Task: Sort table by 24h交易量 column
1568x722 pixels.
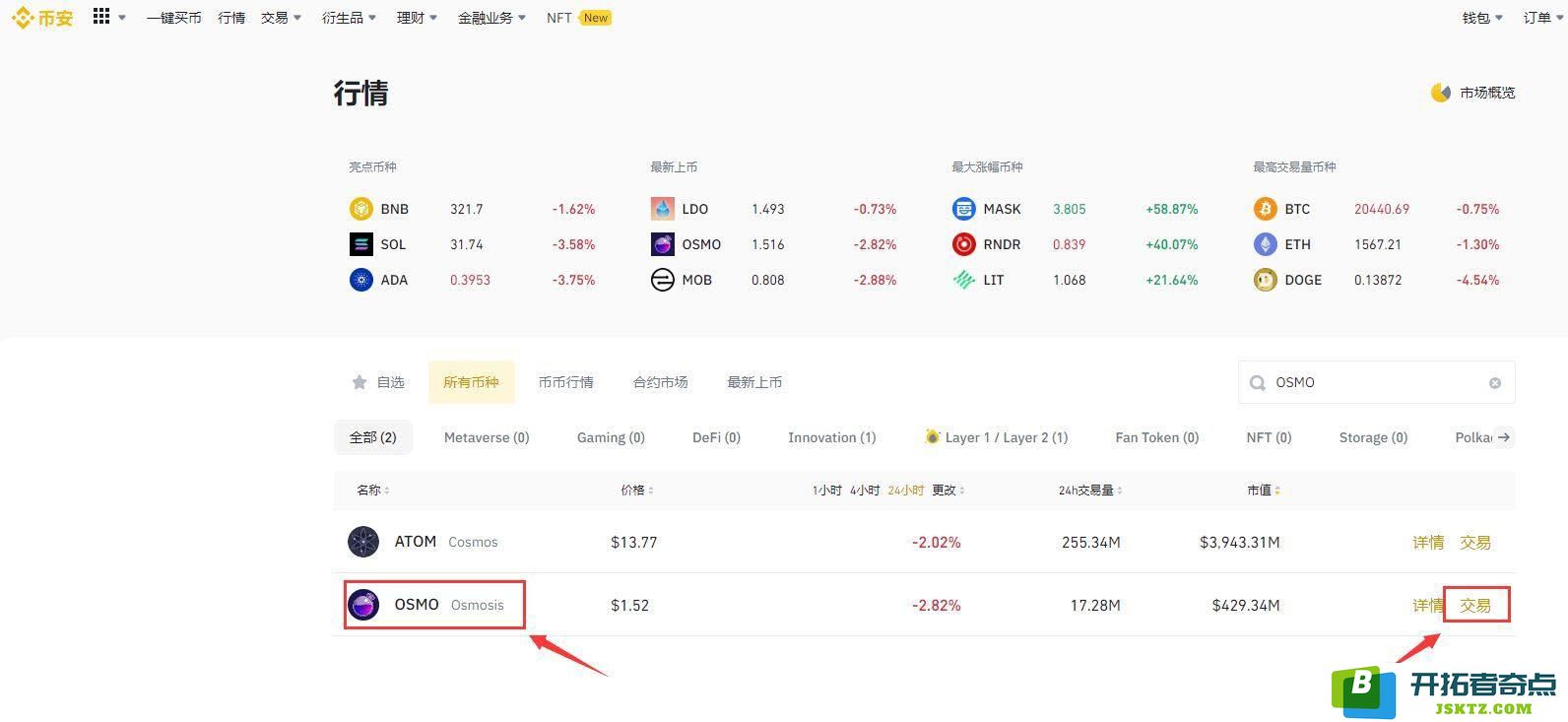Action: pos(1090,490)
